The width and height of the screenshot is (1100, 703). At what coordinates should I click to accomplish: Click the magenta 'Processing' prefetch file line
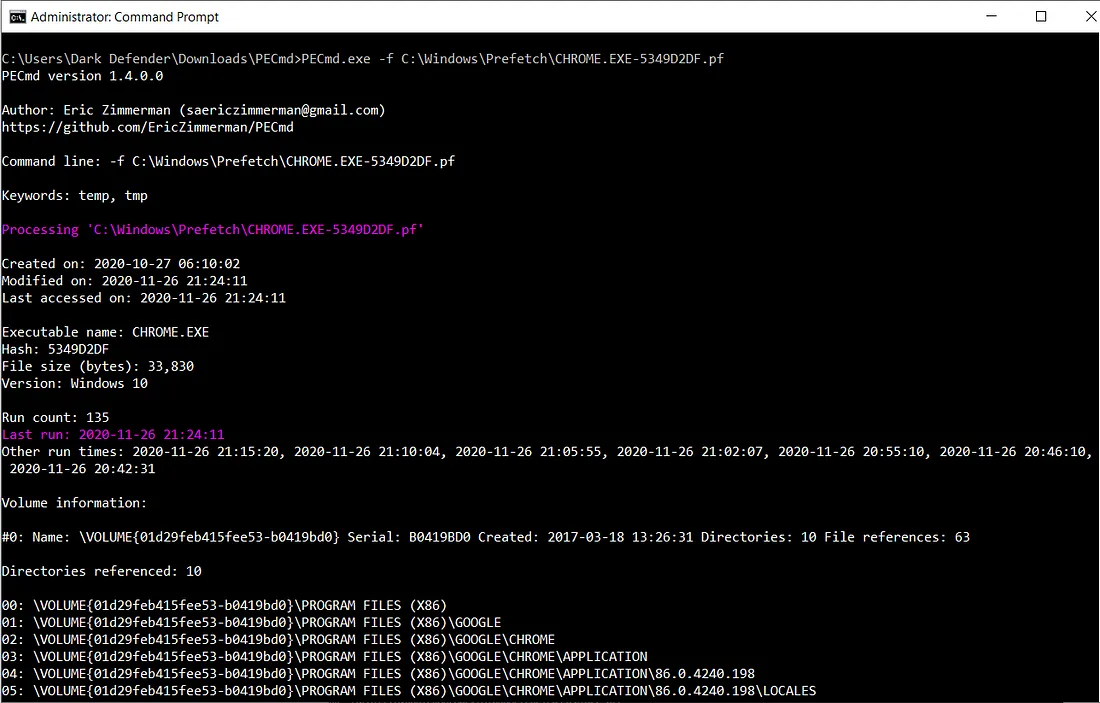click(x=213, y=230)
